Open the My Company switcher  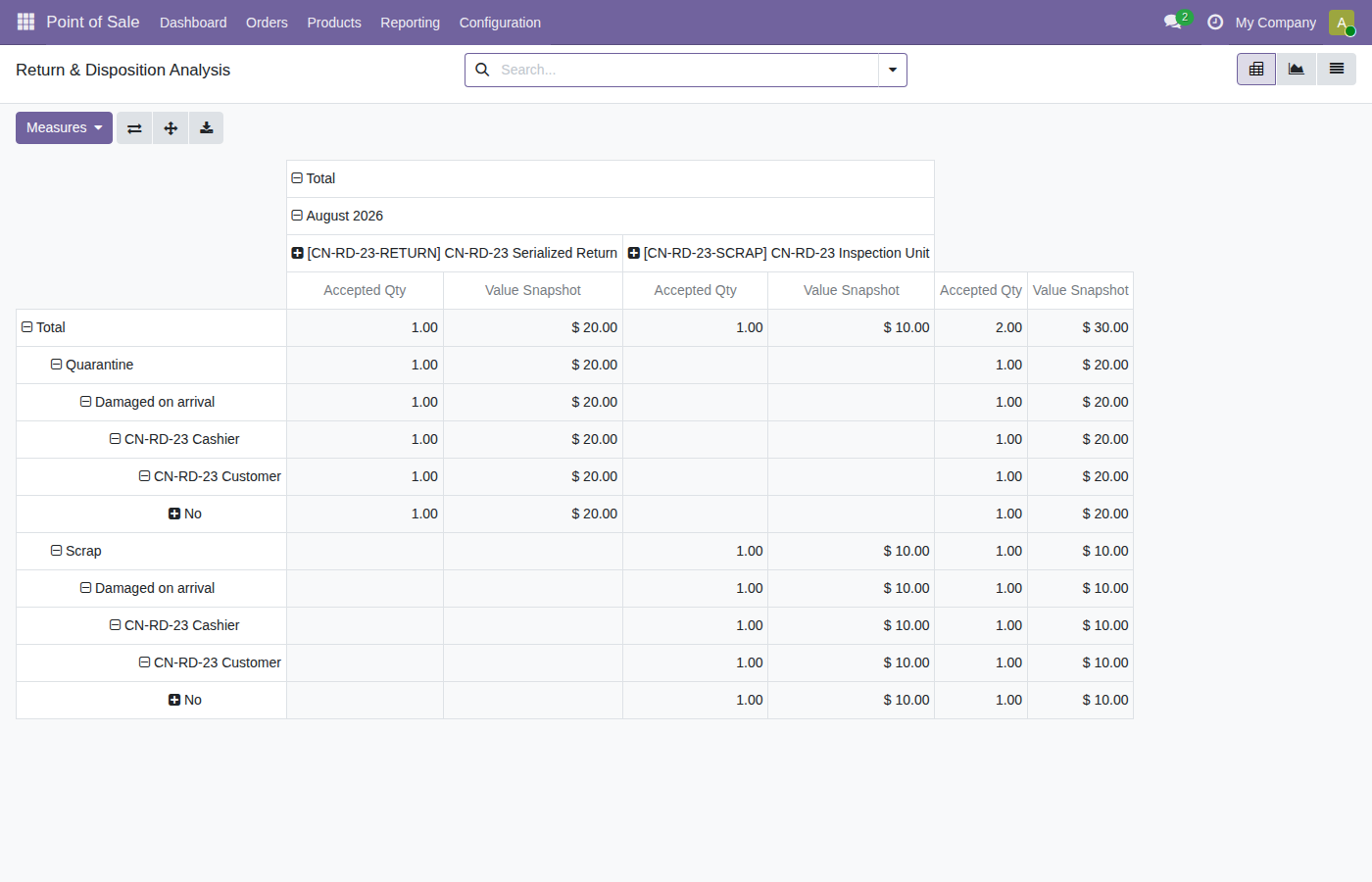click(1275, 23)
